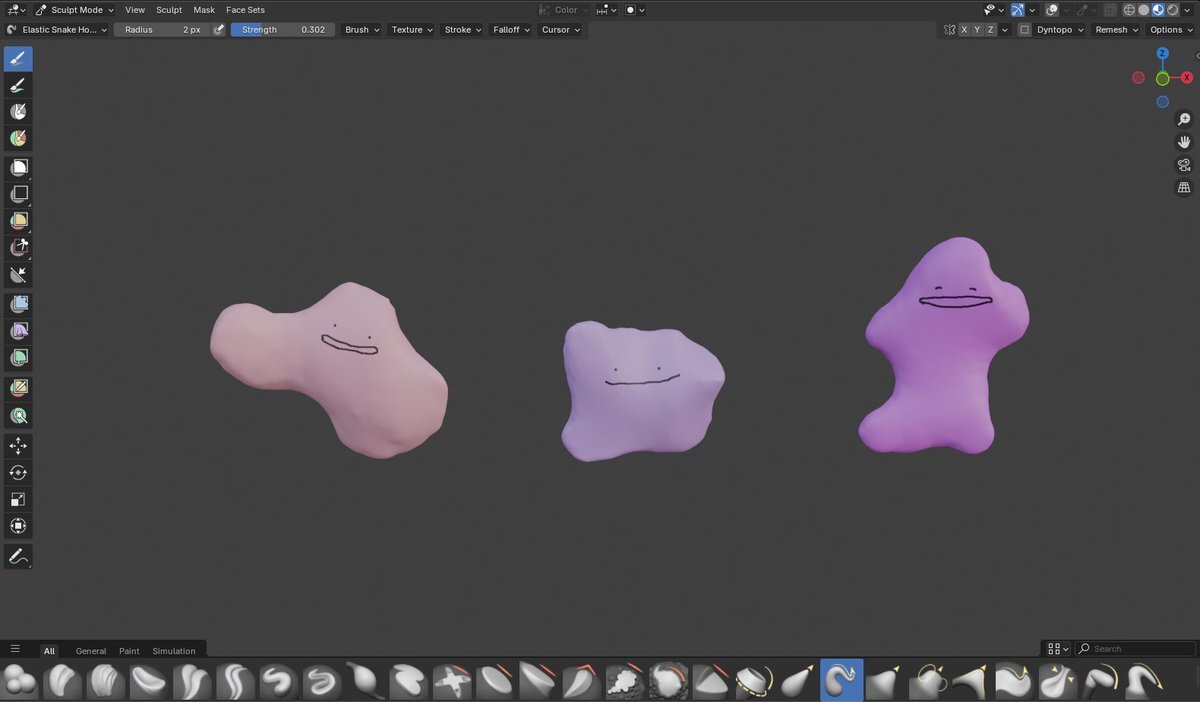Image resolution: width=1200 pixels, height=702 pixels.
Task: Toggle Z axis symmetry
Action: tap(991, 30)
